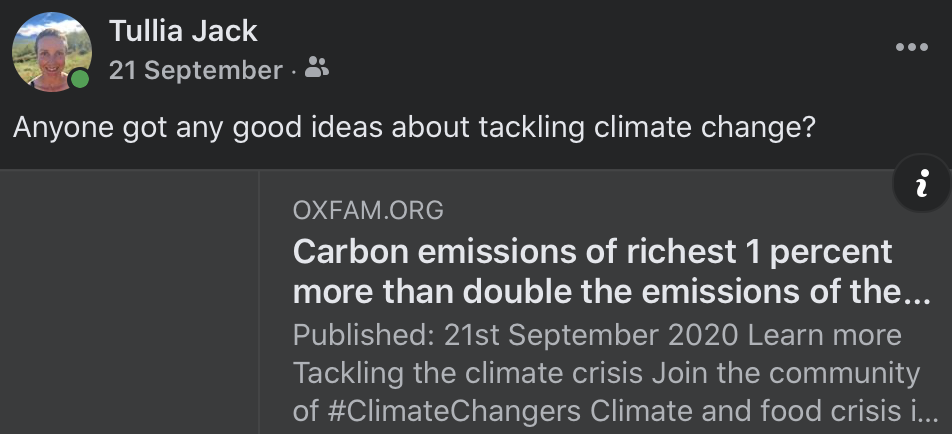Viewport: 952px width, 434px height.
Task: Open Tullia Jack's profile picture
Action: pyautogui.click(x=52, y=52)
